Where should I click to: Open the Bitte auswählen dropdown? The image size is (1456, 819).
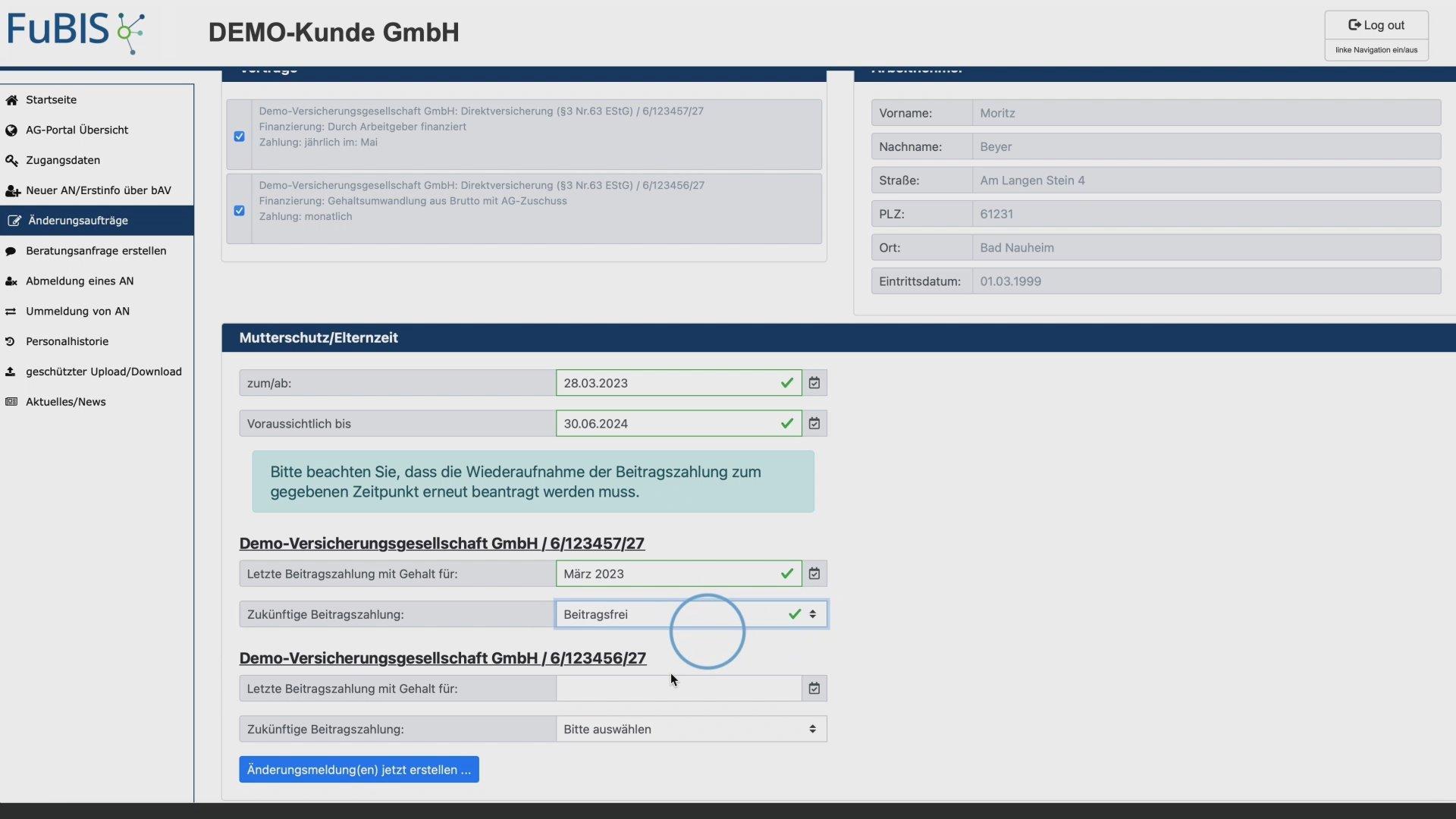point(686,729)
